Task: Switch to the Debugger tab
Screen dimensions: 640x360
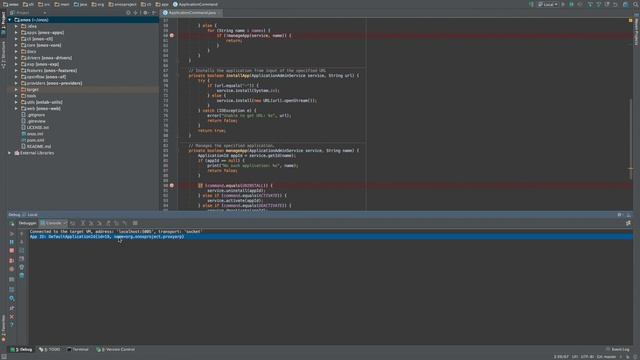Action: [x=28, y=223]
